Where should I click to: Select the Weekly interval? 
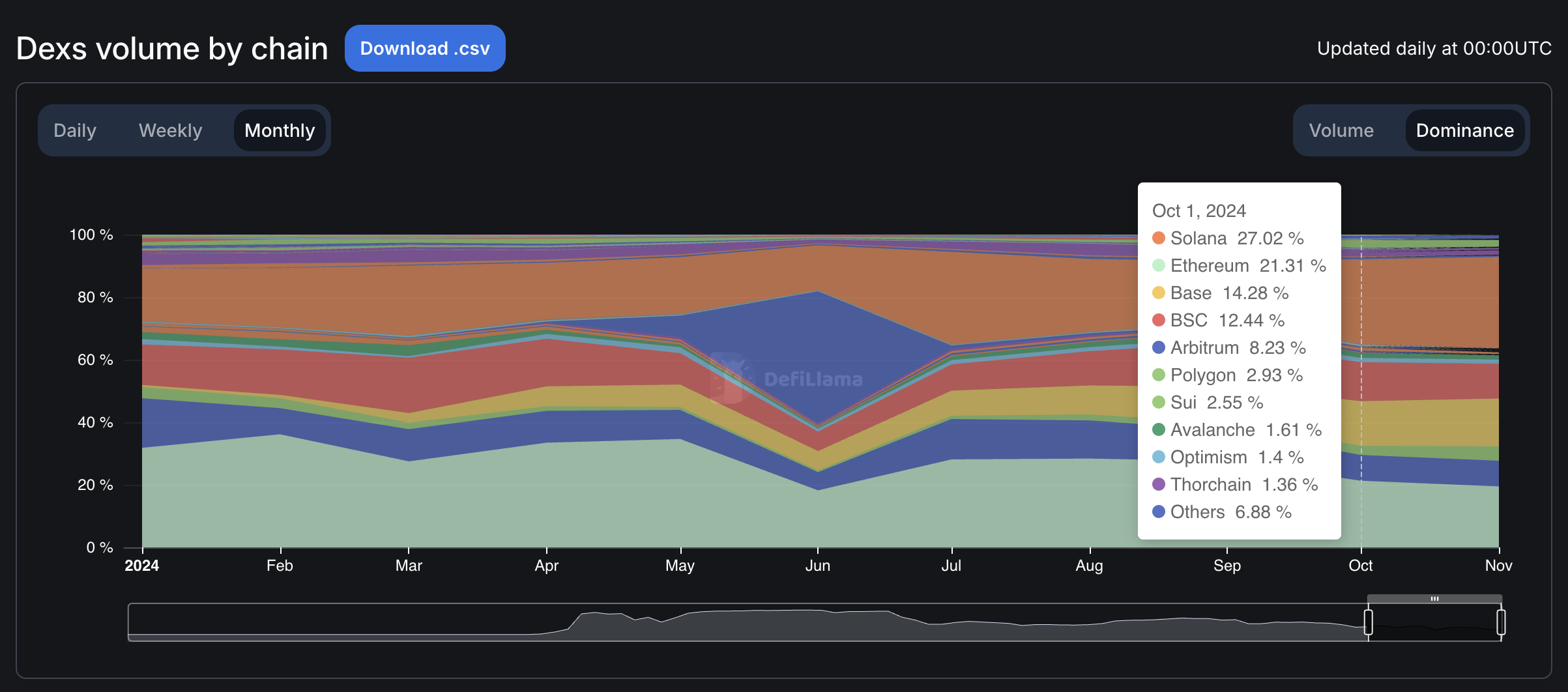169,130
